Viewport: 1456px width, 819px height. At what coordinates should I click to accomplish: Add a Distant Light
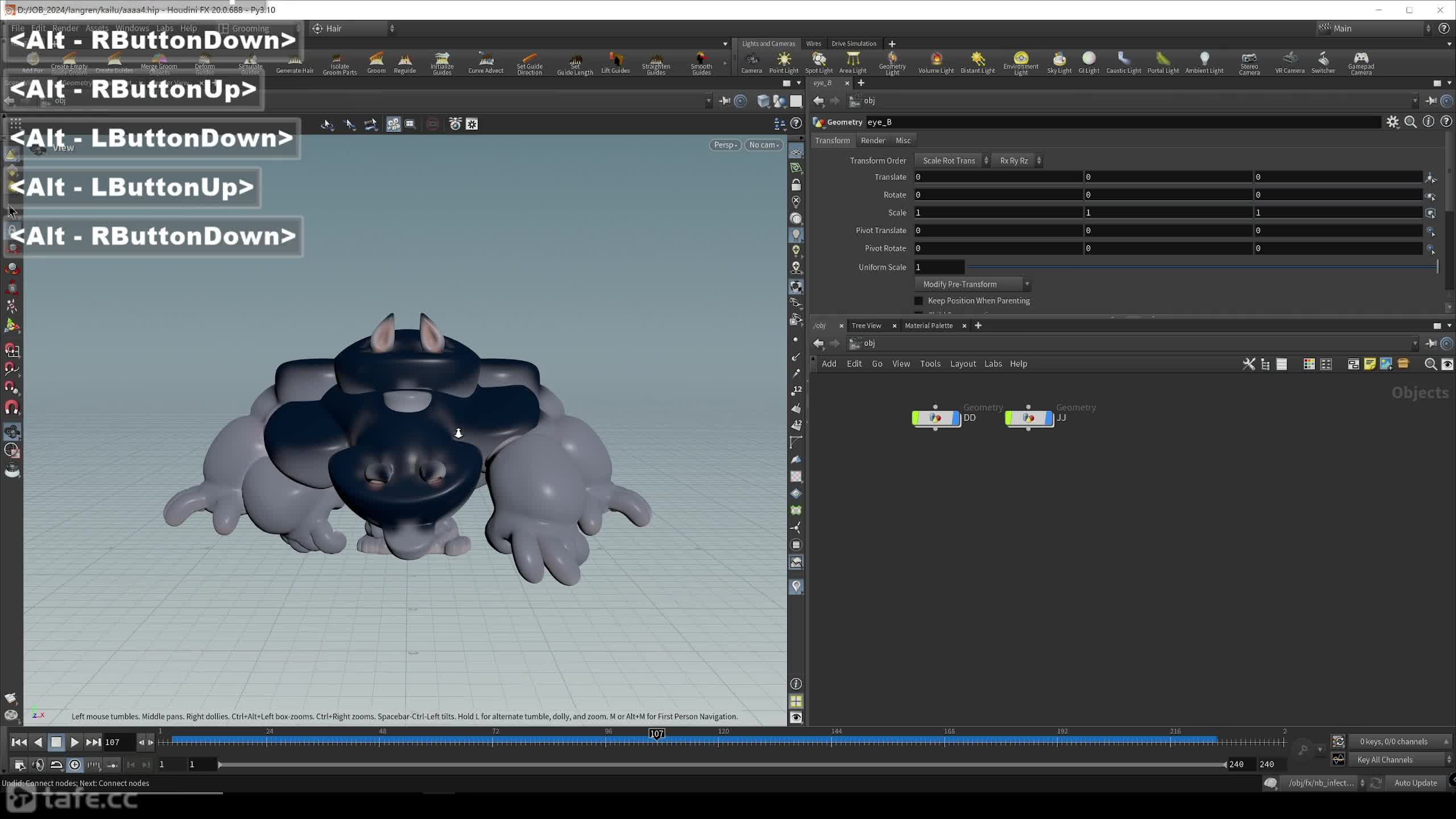(x=978, y=63)
